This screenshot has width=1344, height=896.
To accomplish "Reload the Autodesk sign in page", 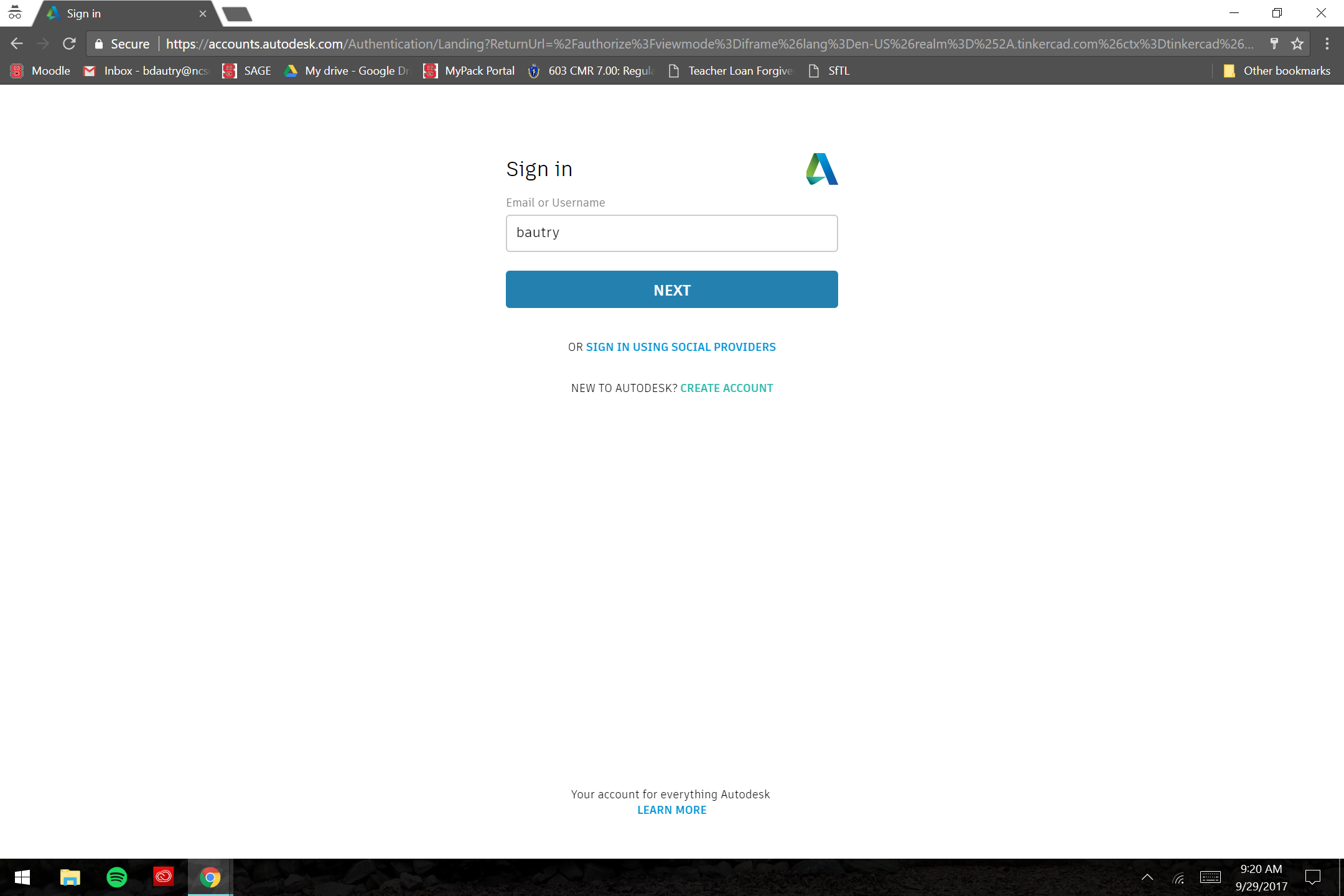I will click(69, 44).
